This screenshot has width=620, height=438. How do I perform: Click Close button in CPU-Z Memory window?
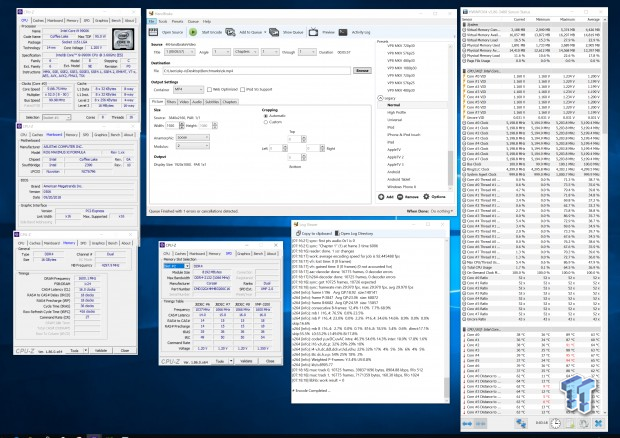125,351
